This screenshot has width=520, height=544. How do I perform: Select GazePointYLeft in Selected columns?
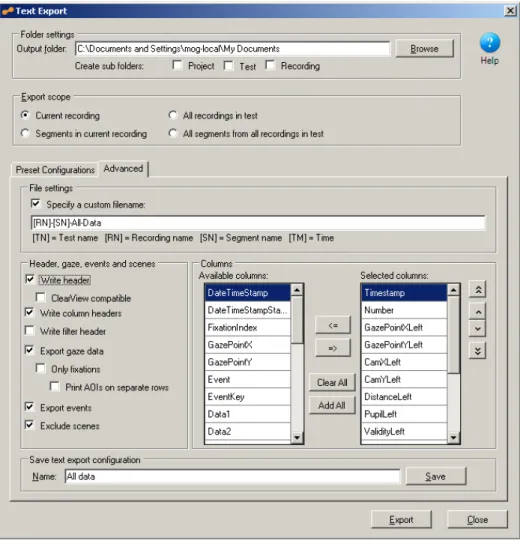click(404, 345)
